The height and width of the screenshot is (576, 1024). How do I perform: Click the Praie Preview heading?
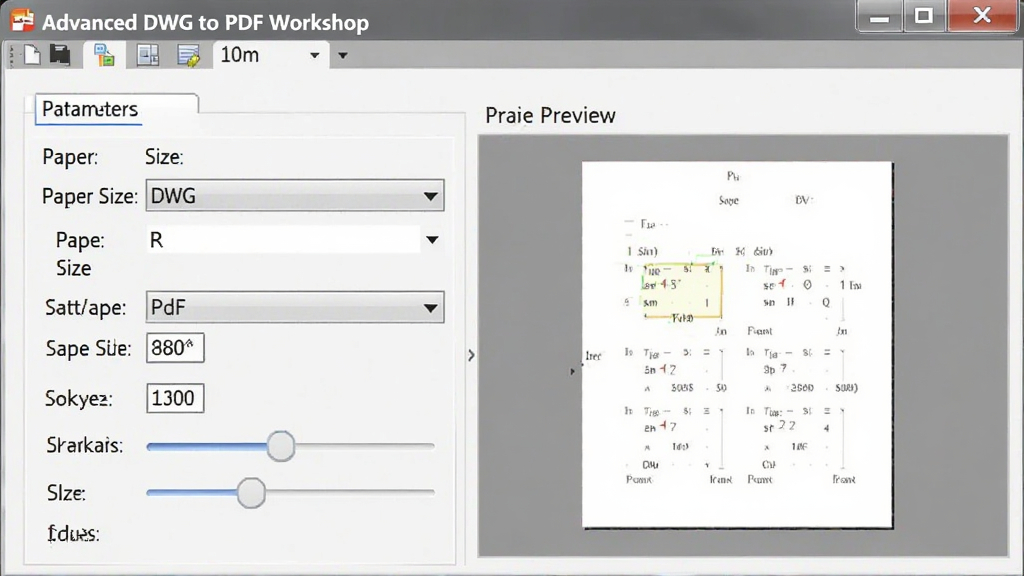tap(550, 115)
